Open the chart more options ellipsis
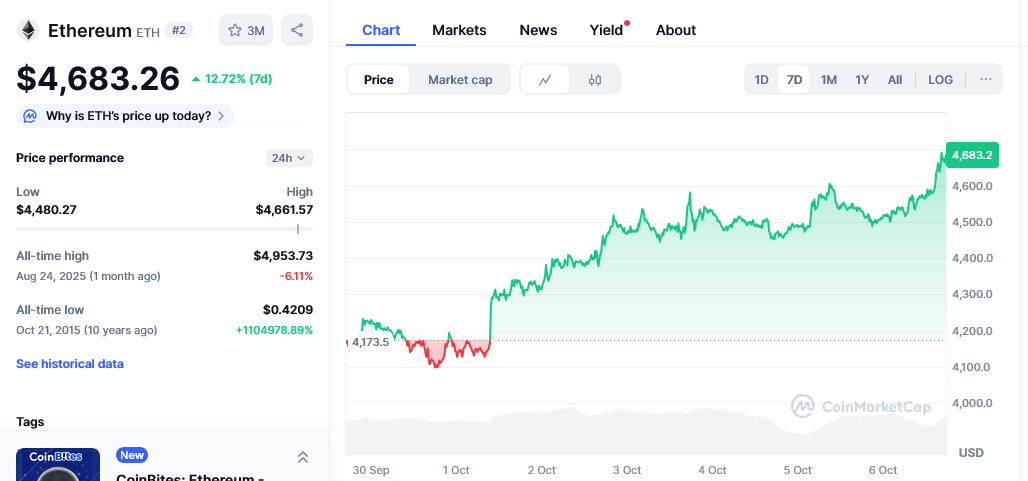Viewport: 1028px width, 481px height. 985,80
